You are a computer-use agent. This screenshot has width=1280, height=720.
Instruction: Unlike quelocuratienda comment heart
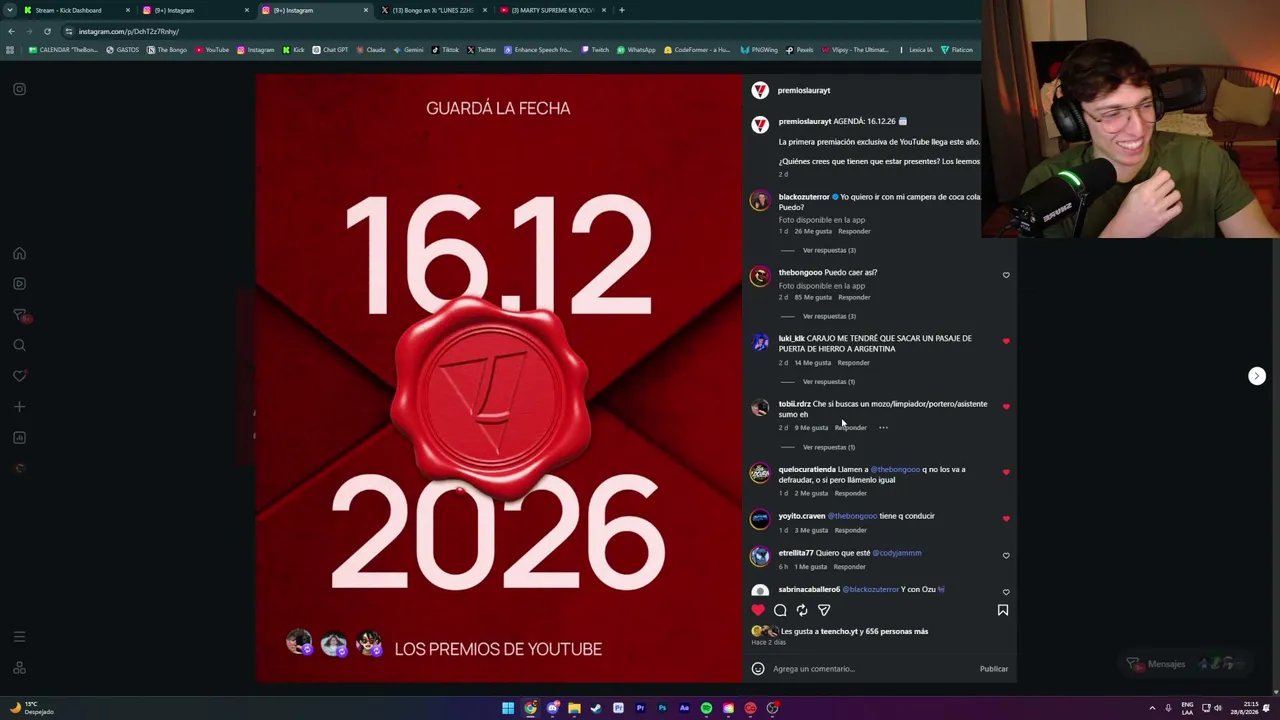(x=1006, y=472)
